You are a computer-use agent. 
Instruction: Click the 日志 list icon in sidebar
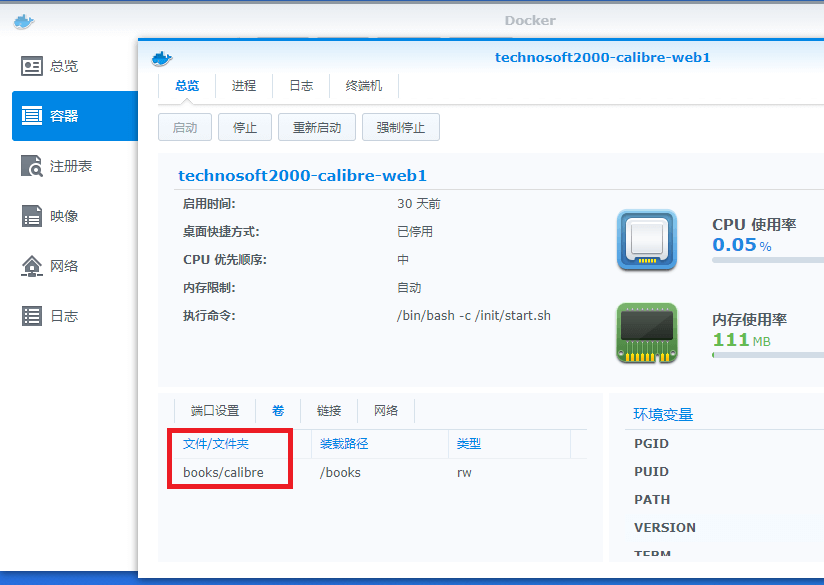pos(32,316)
